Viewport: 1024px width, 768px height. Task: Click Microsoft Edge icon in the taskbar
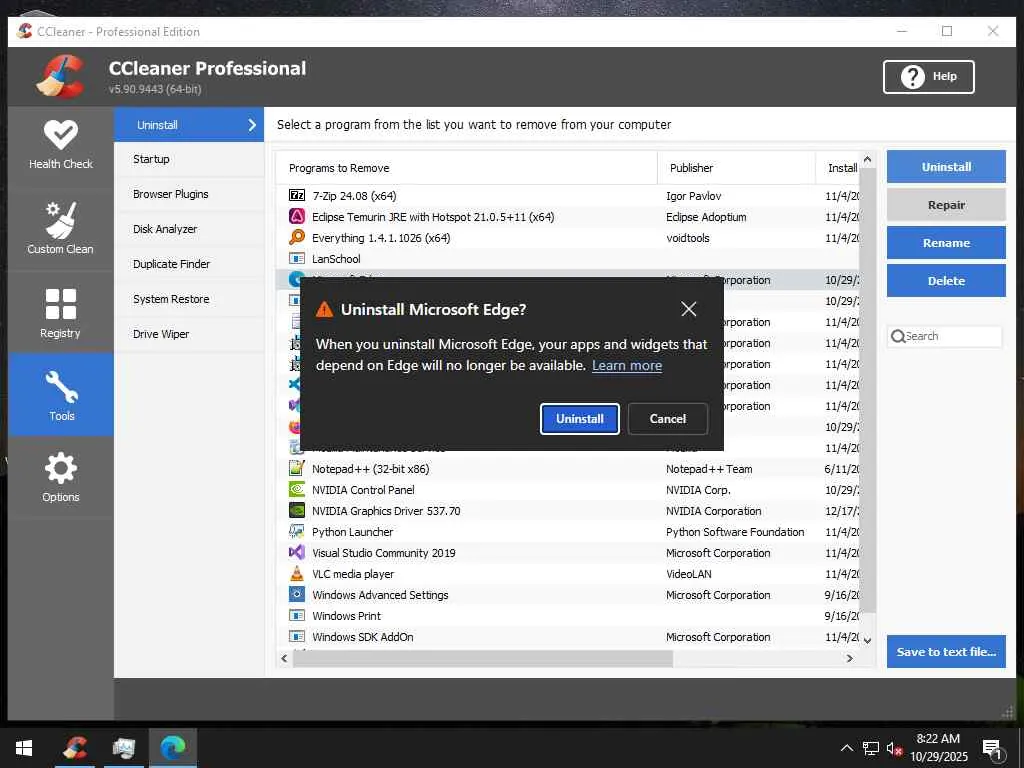pos(172,748)
